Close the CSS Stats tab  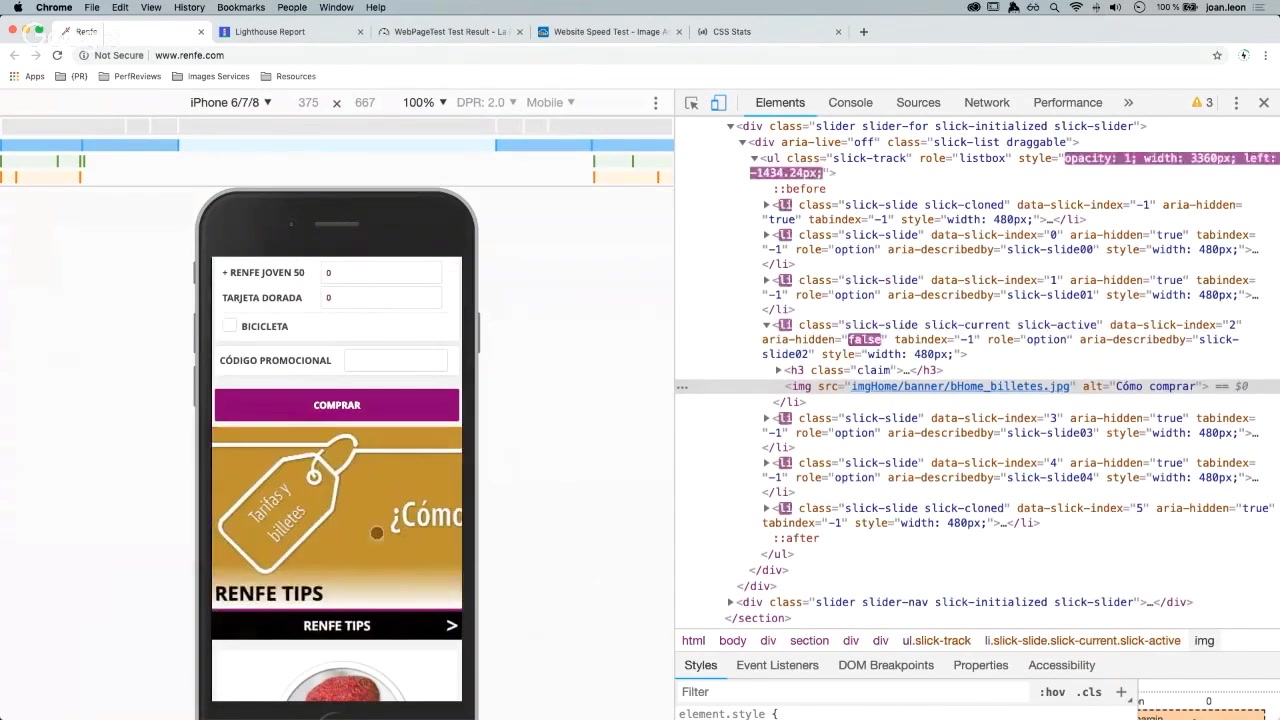tap(838, 32)
